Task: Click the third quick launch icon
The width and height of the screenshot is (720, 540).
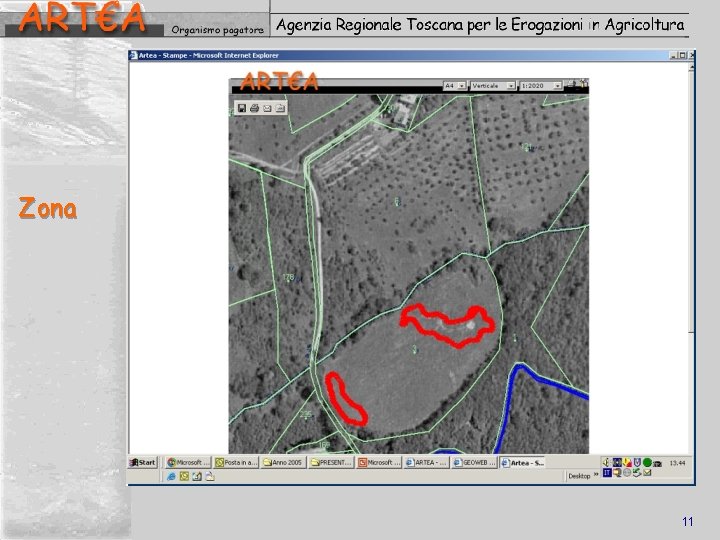Action: point(197,477)
